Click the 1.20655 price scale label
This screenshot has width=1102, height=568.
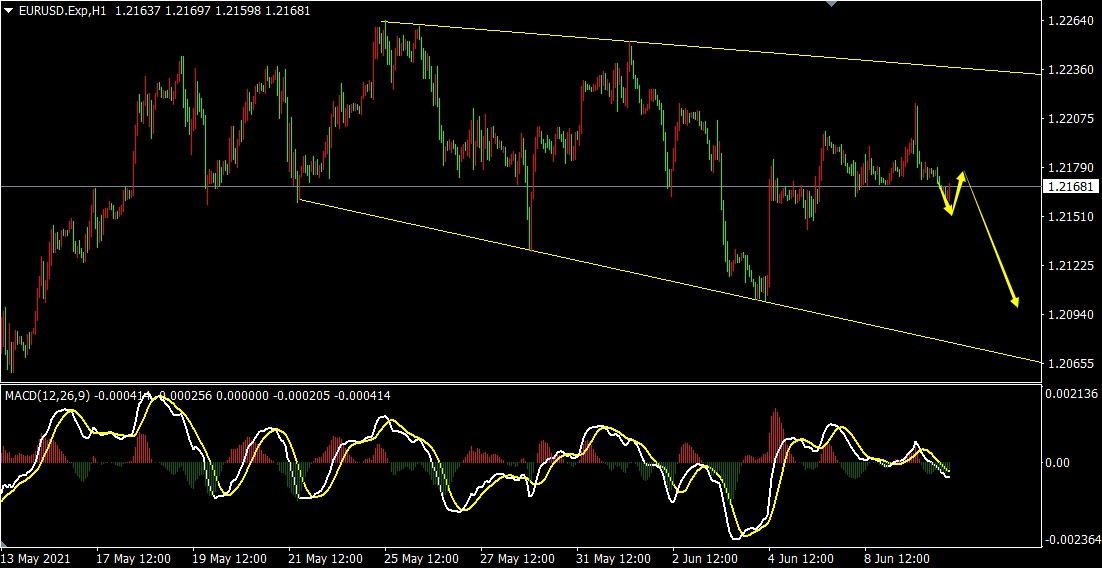coord(1070,363)
